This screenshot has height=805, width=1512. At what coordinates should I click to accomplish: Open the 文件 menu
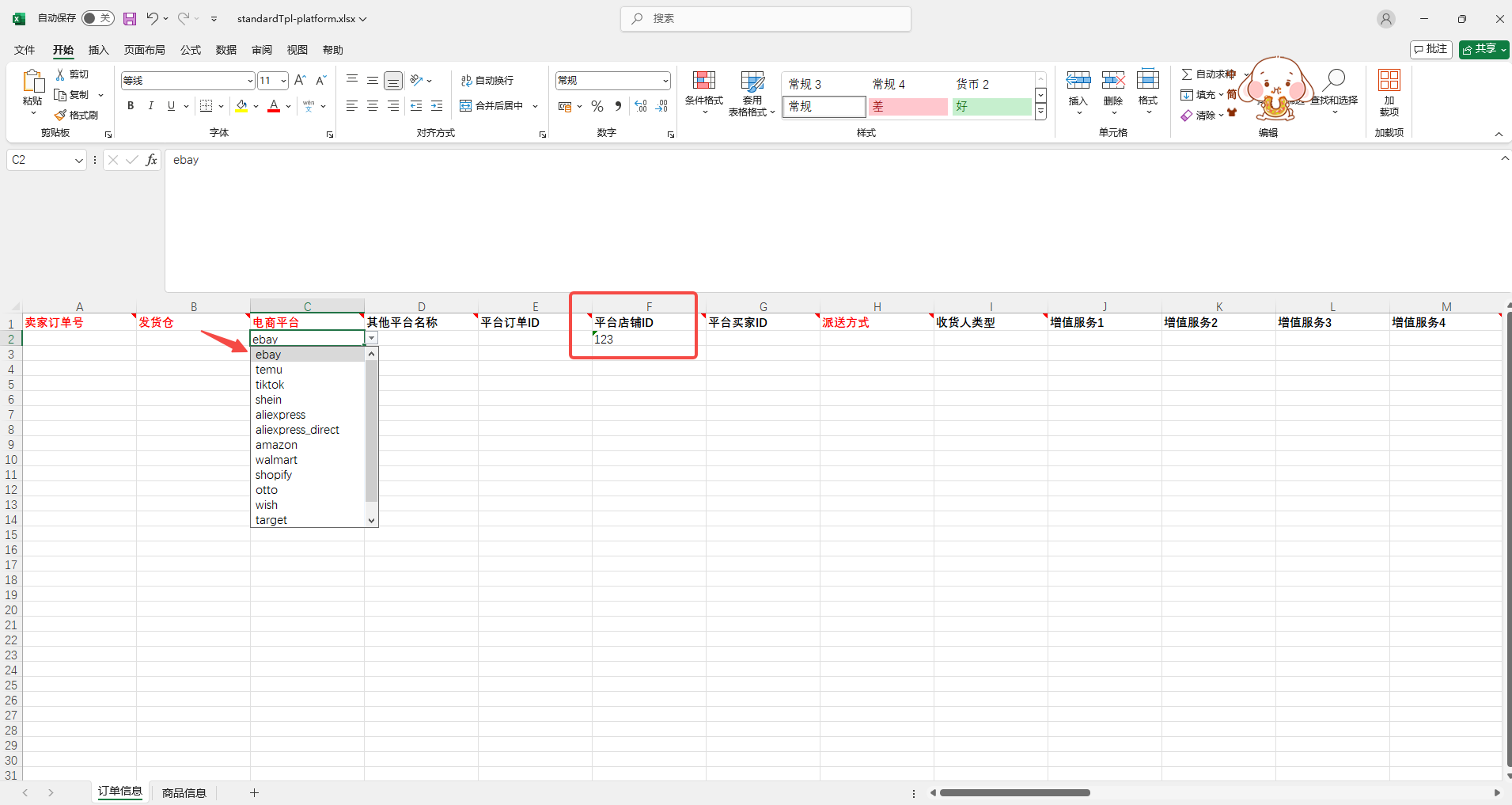click(x=25, y=50)
